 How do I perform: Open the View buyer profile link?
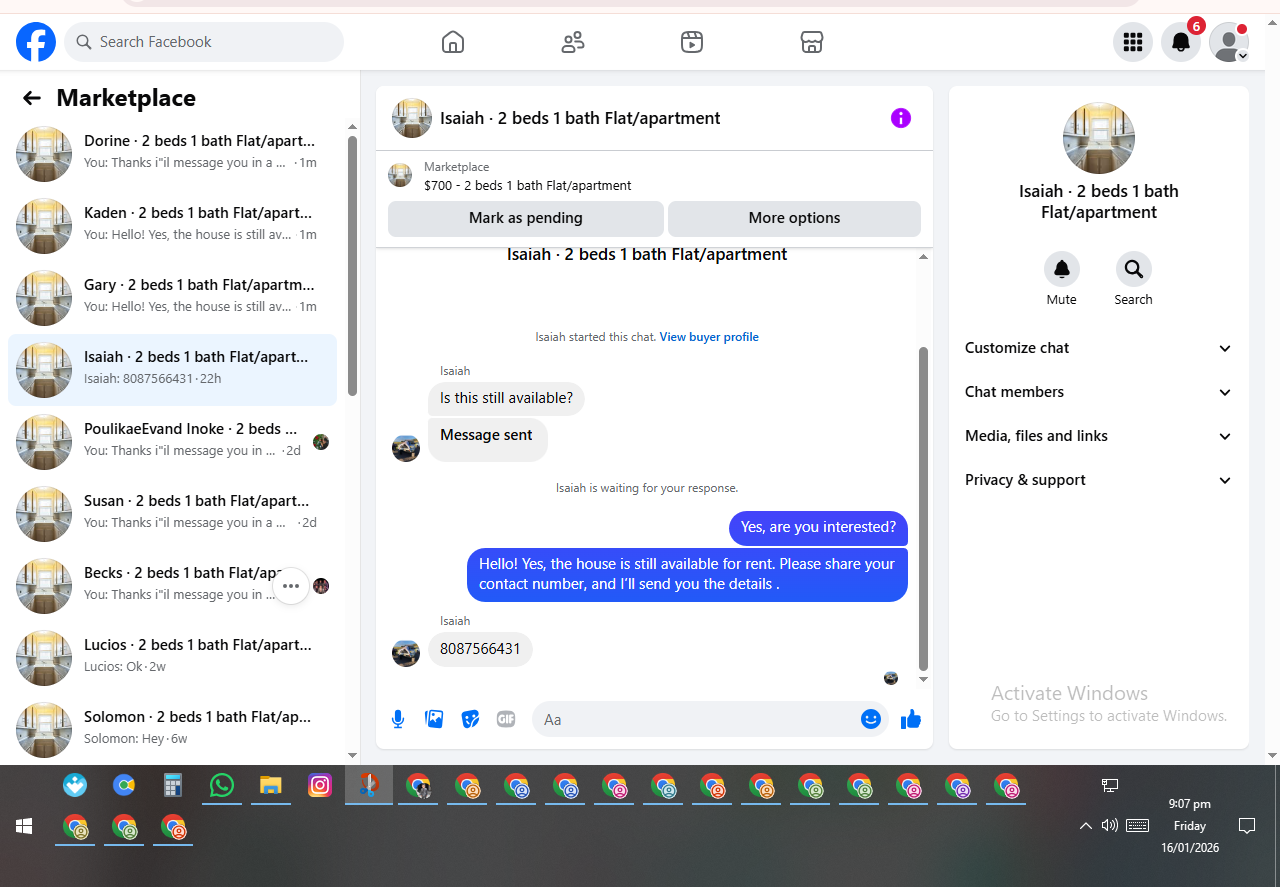pyautogui.click(x=709, y=337)
